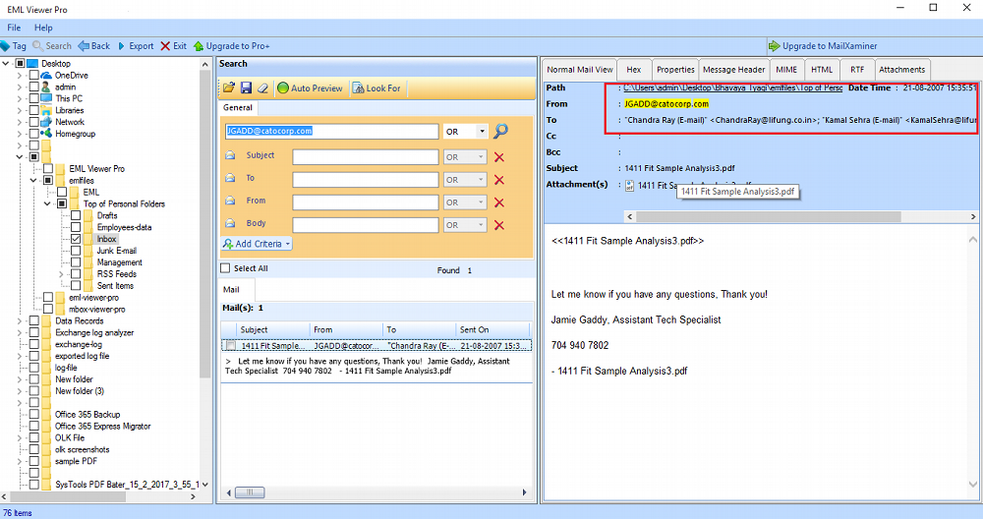Collapse the Desktop tree node

coord(6,63)
